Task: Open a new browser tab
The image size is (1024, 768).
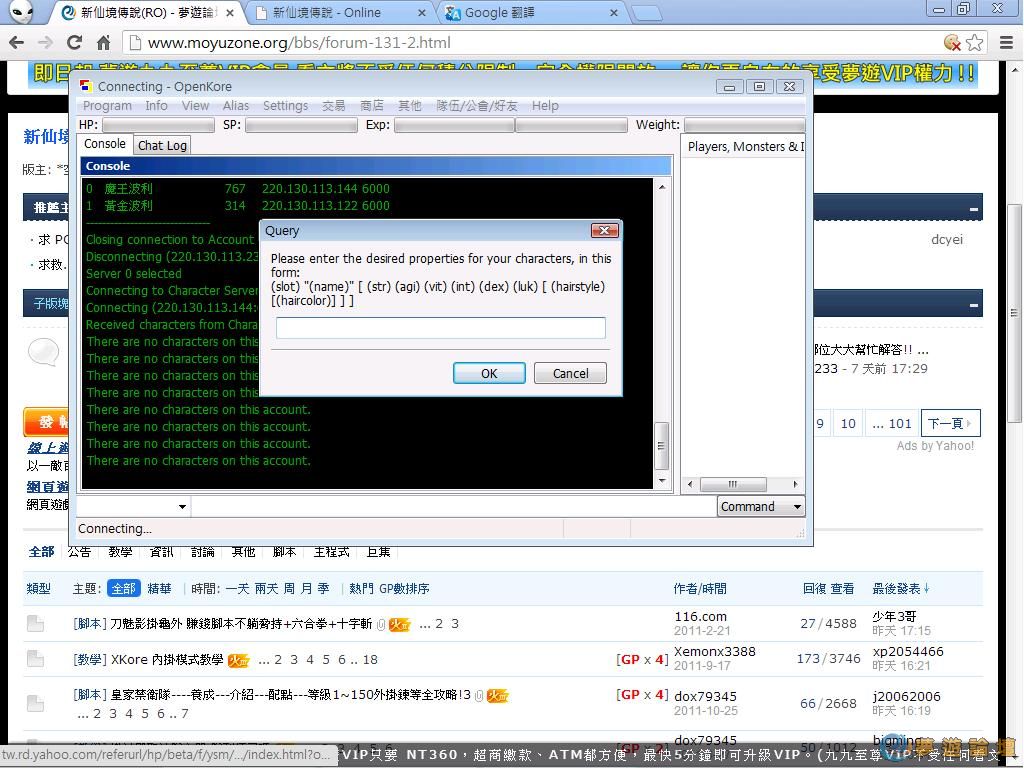Action: pos(647,12)
